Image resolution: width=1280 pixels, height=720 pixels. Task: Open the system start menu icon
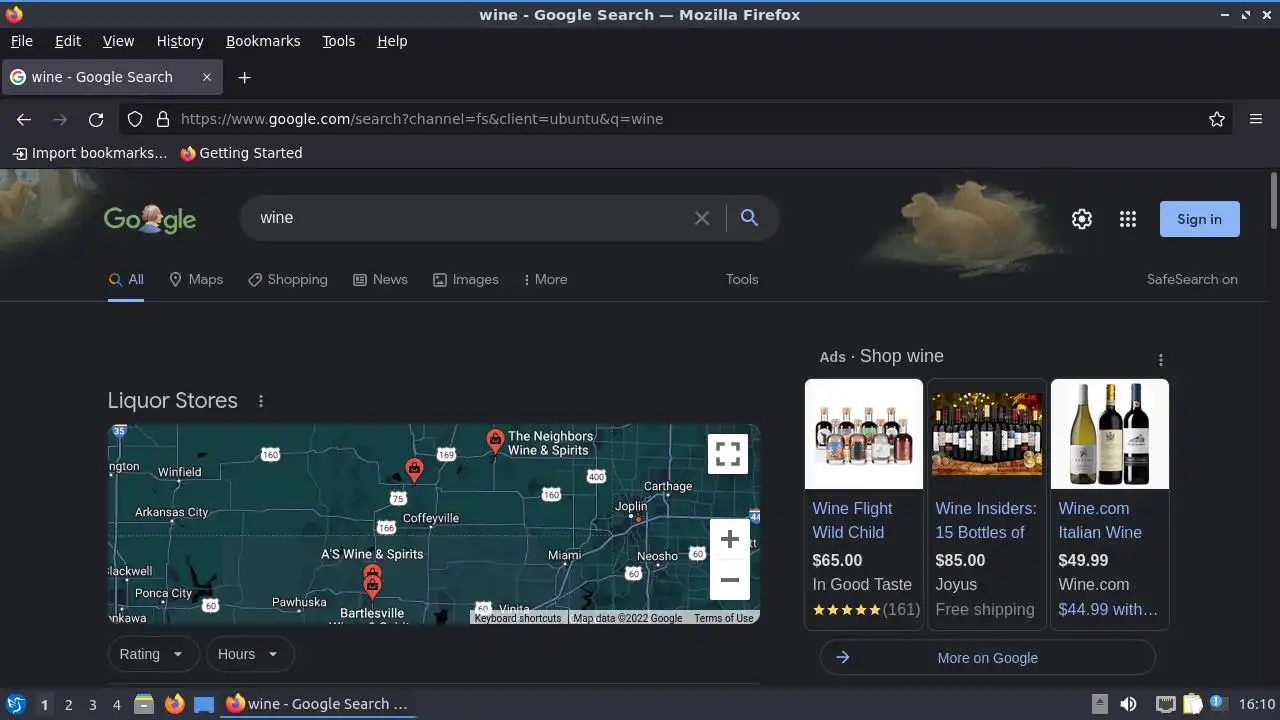tap(16, 704)
